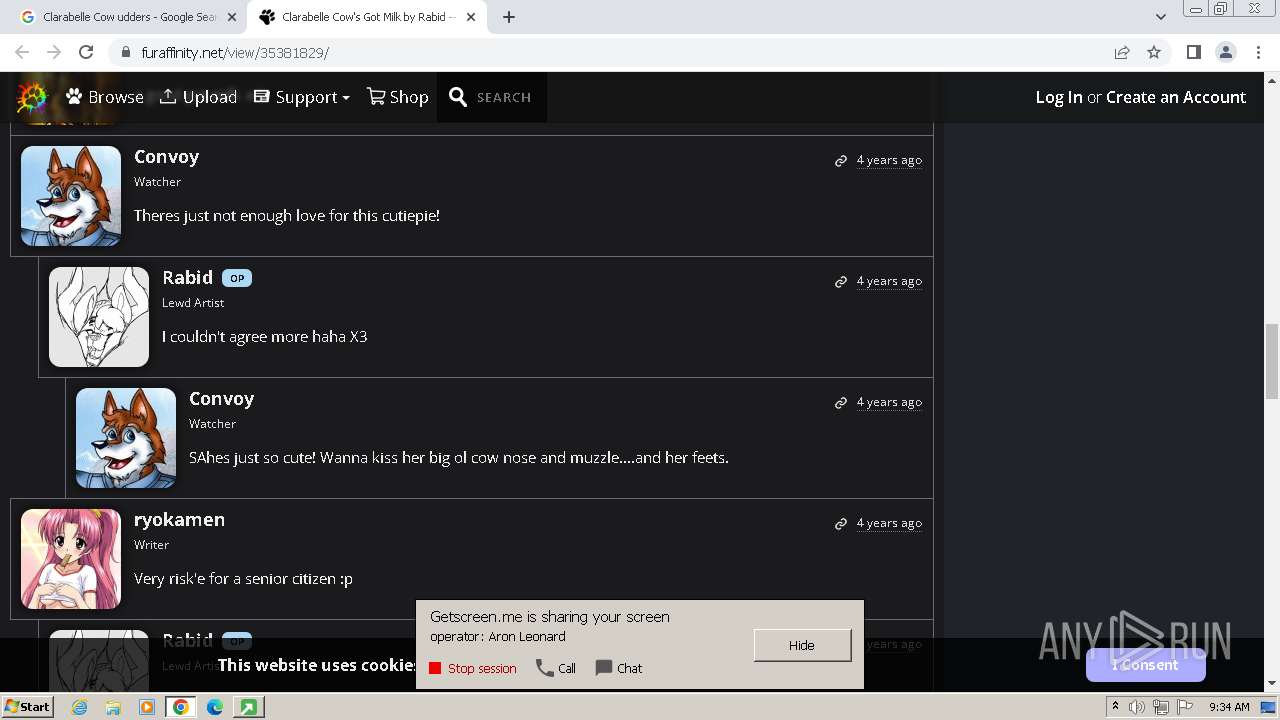Click timestamp on Convoy's cutiepie comment

point(889,160)
